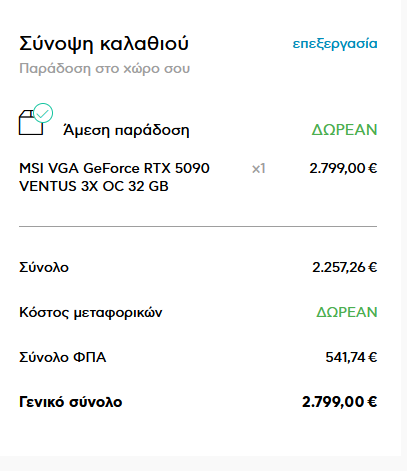The width and height of the screenshot is (407, 471).
Task: Click the 2.257,26 € subtotal amount
Action: click(345, 267)
